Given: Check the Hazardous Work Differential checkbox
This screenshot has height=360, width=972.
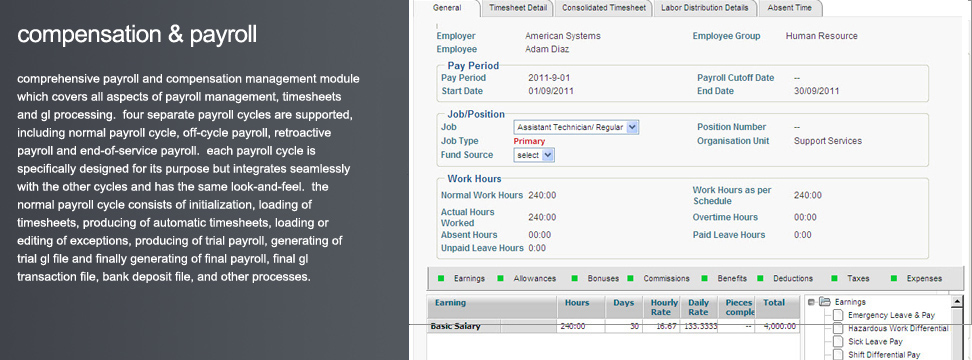Looking at the screenshot, I should [x=838, y=328].
